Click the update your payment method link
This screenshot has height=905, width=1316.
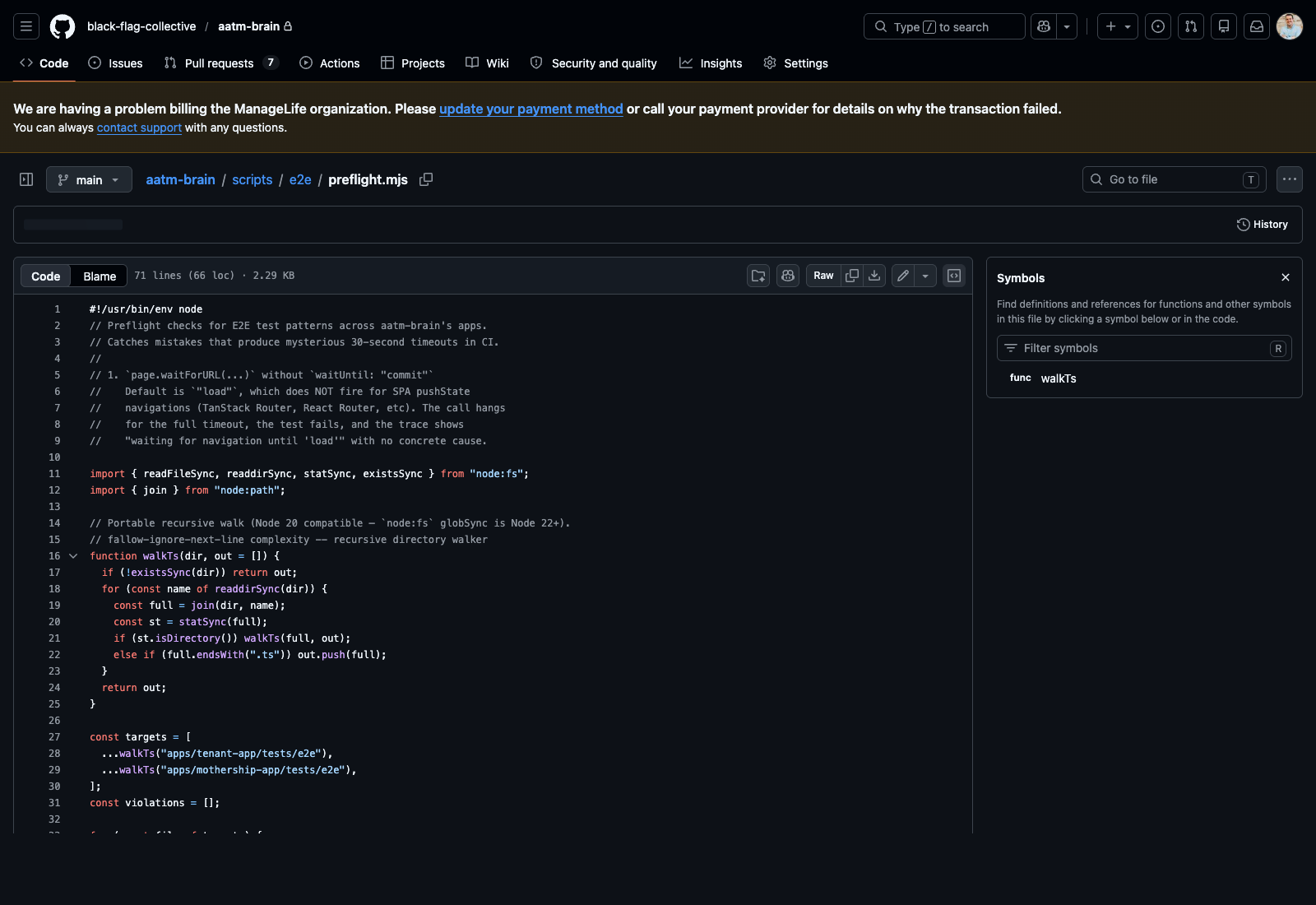click(x=531, y=109)
